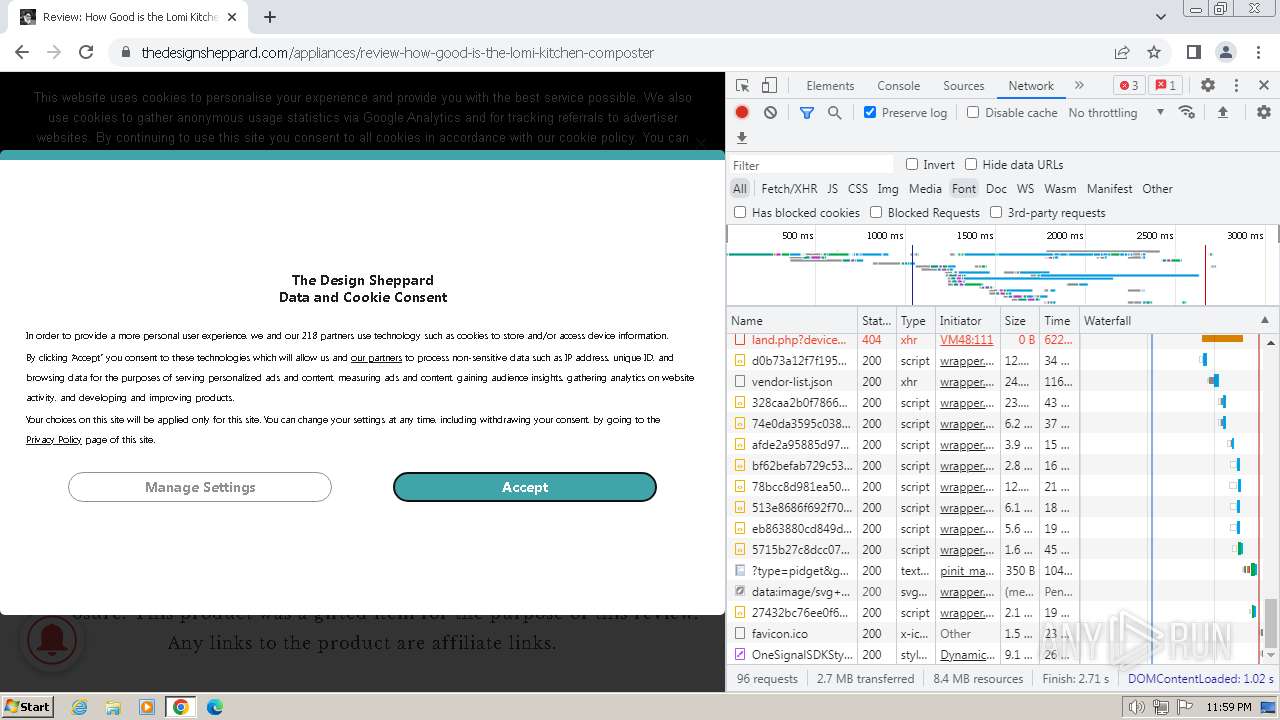1280x720 pixels.
Task: Export HAR file download arrow icon
Action: tap(742, 138)
